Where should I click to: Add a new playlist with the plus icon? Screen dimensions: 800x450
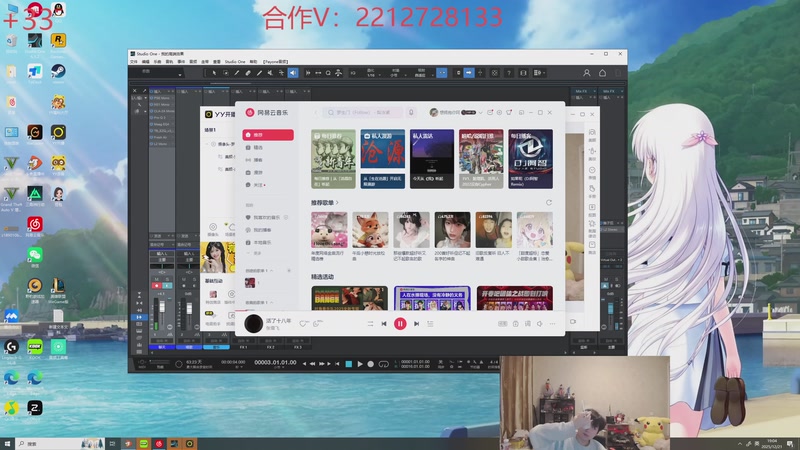(289, 270)
